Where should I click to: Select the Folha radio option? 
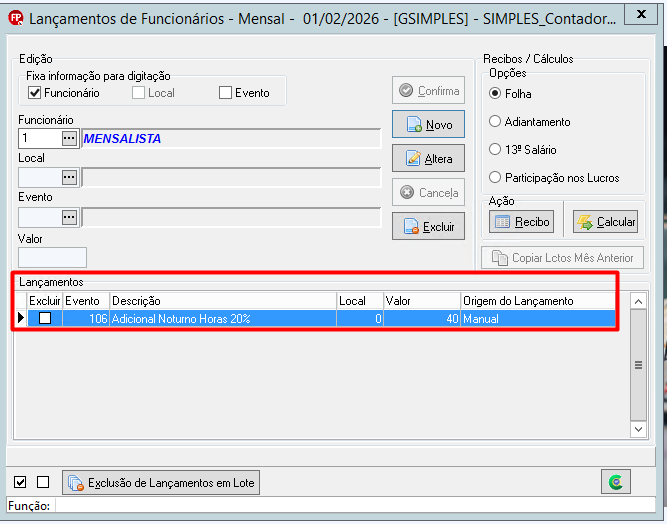[x=495, y=93]
